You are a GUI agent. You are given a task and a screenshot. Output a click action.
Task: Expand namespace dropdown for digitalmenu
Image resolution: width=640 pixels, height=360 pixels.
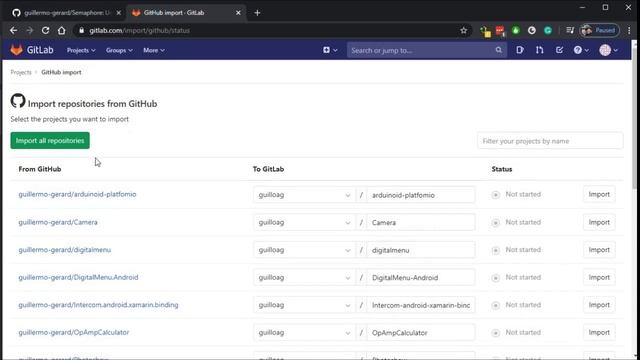point(304,250)
